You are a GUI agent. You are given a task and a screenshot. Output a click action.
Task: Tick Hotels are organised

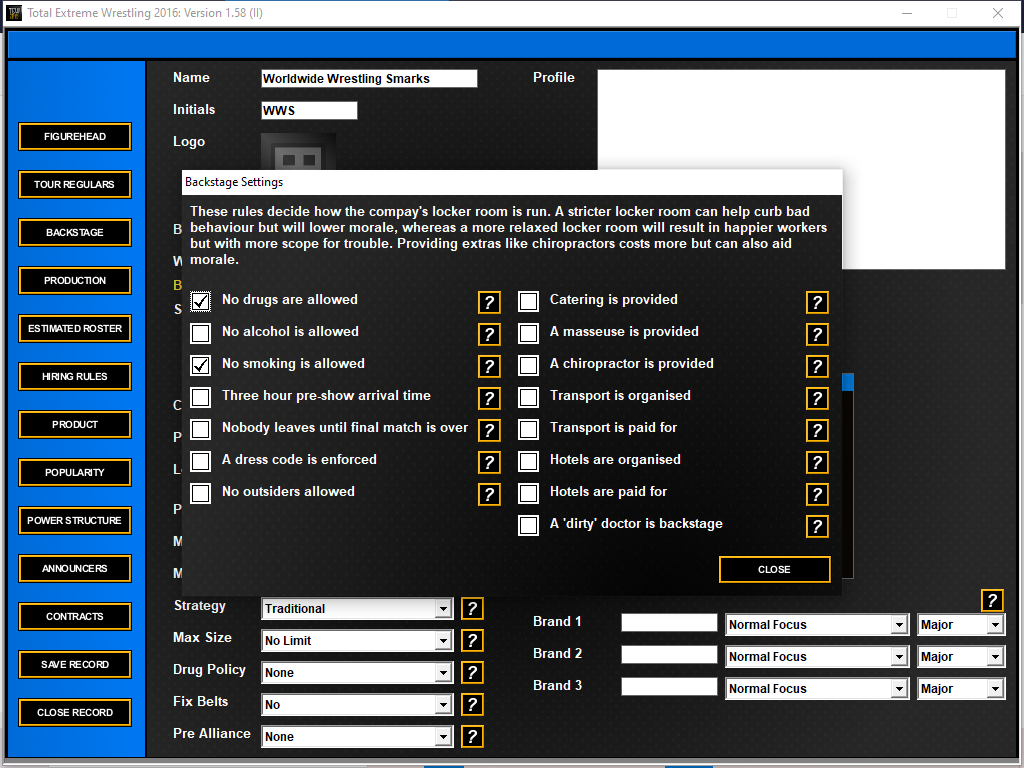tap(528, 461)
